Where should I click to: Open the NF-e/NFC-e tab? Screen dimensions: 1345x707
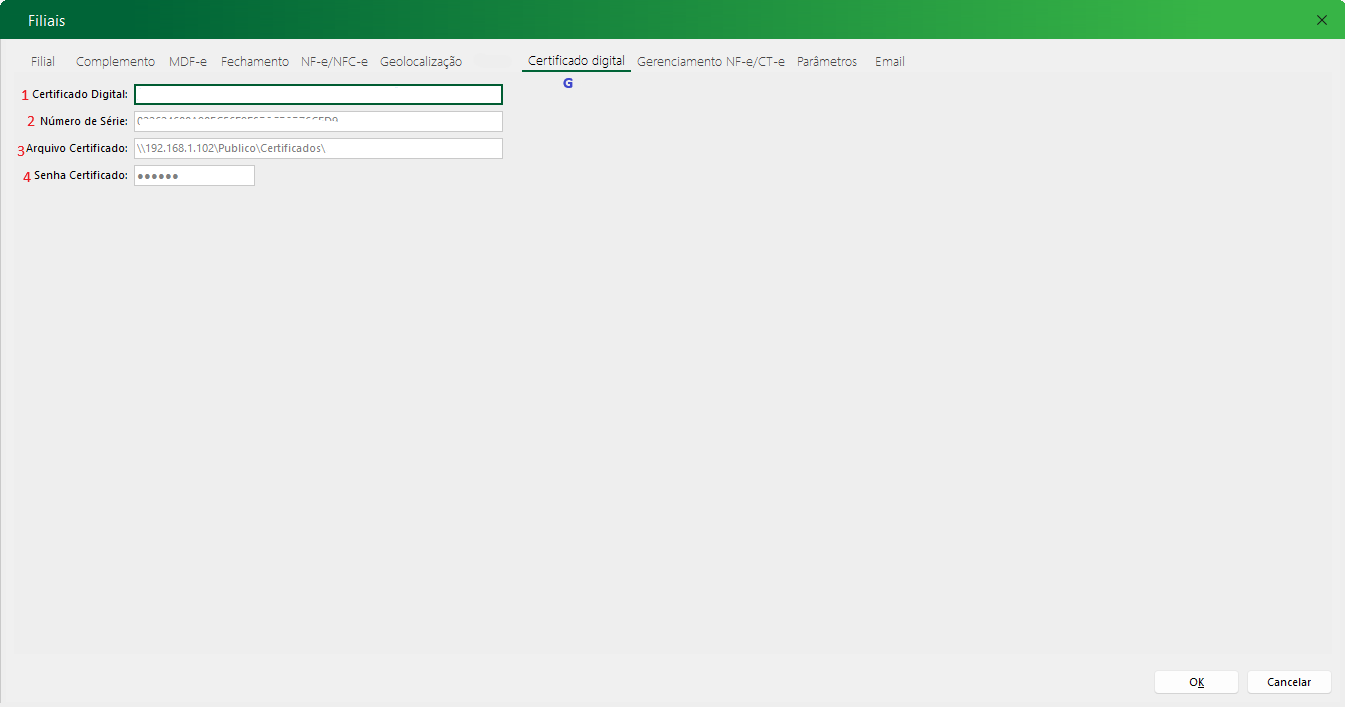pyautogui.click(x=334, y=61)
